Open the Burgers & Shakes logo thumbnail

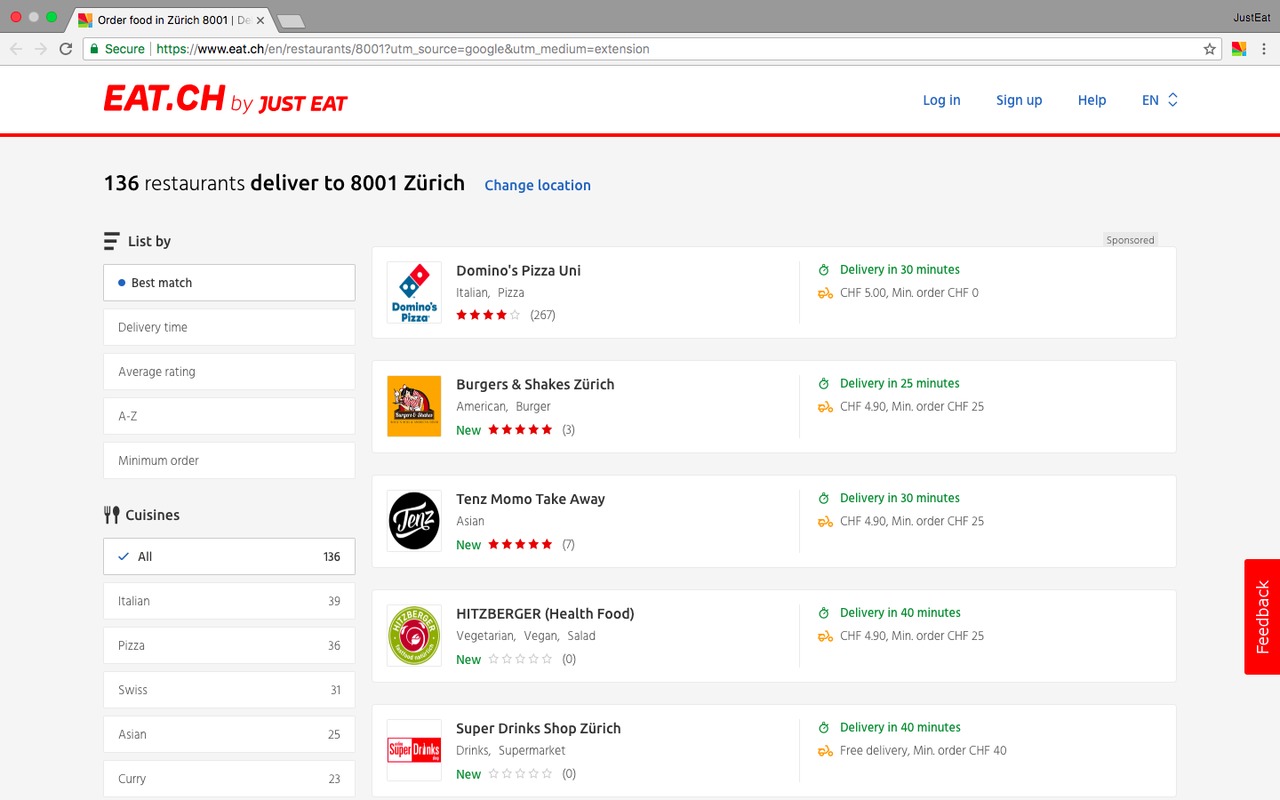[x=414, y=406]
